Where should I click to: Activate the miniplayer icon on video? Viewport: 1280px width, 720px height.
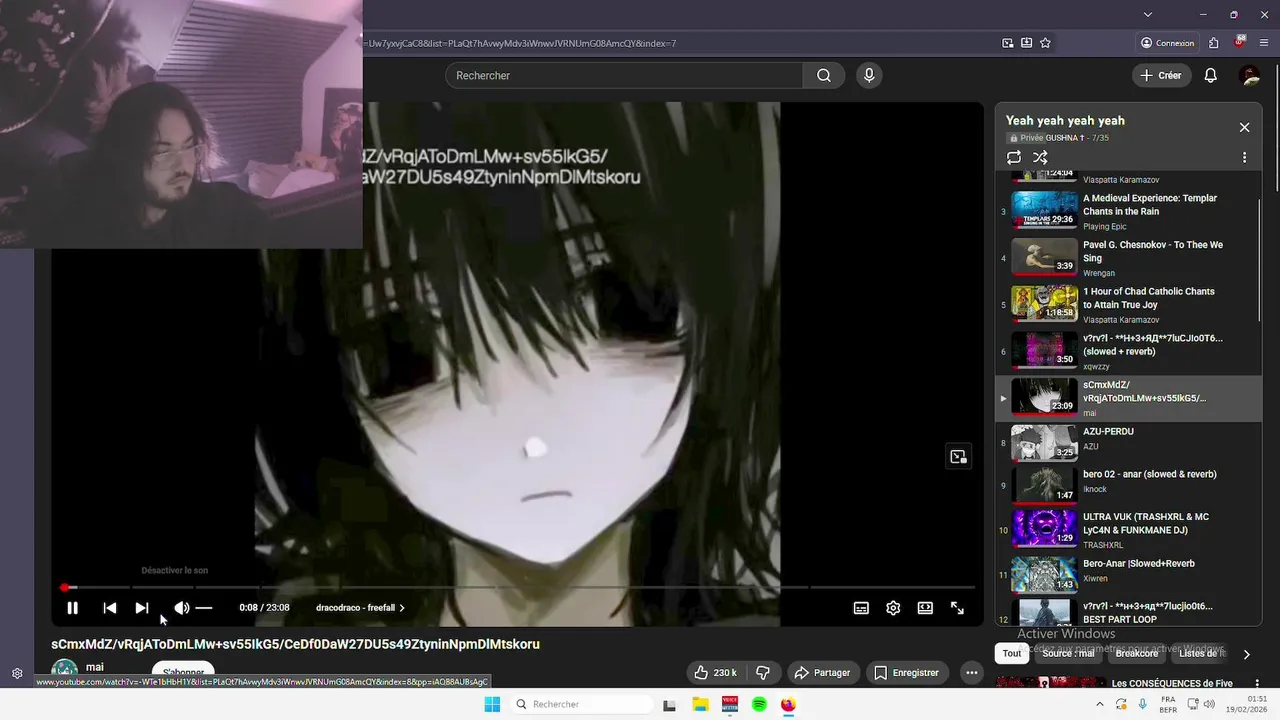(x=958, y=457)
